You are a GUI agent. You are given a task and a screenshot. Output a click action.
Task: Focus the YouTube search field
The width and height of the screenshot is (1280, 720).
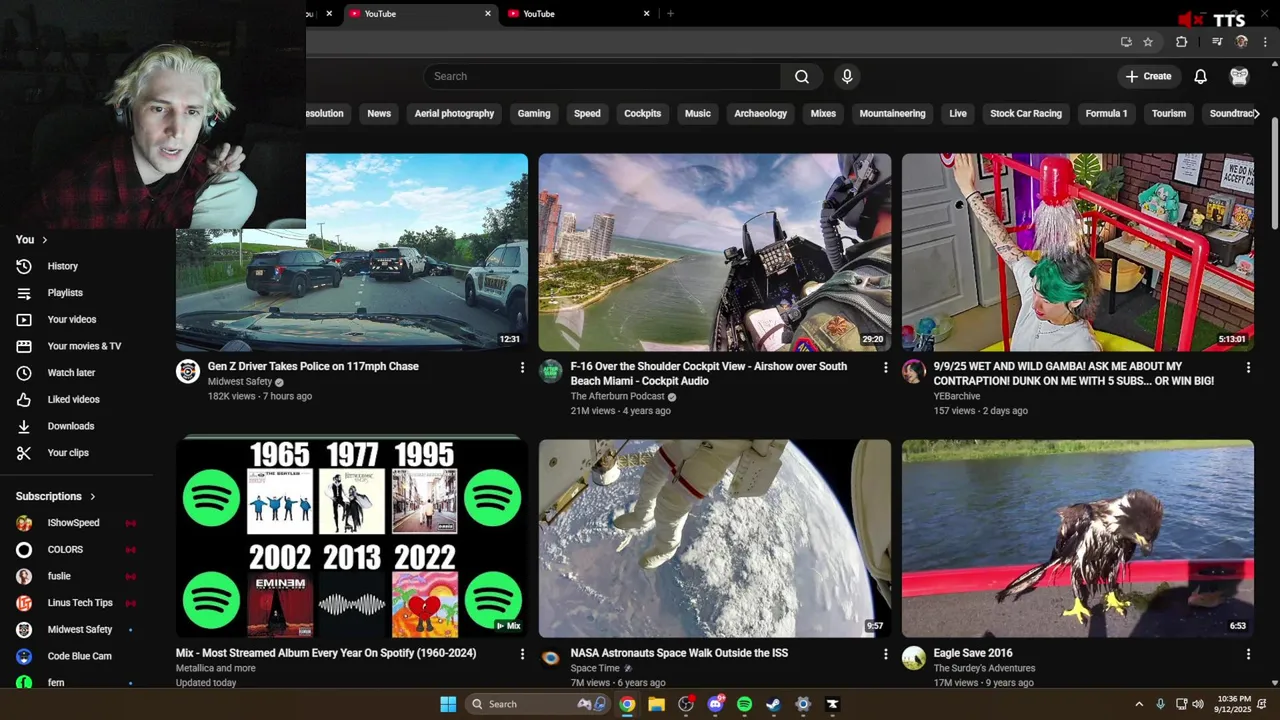pyautogui.click(x=602, y=76)
